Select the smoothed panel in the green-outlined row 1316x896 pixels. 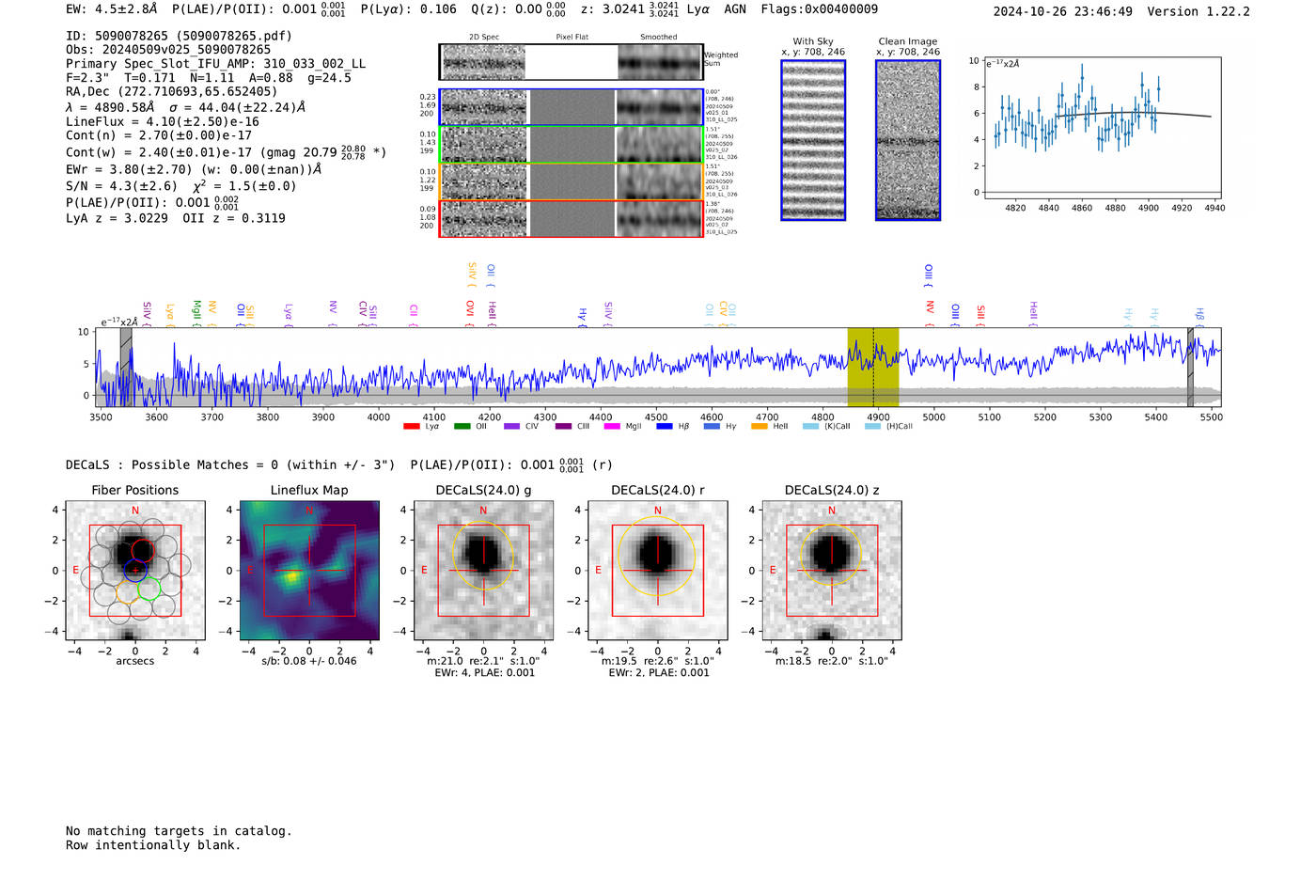660,145
